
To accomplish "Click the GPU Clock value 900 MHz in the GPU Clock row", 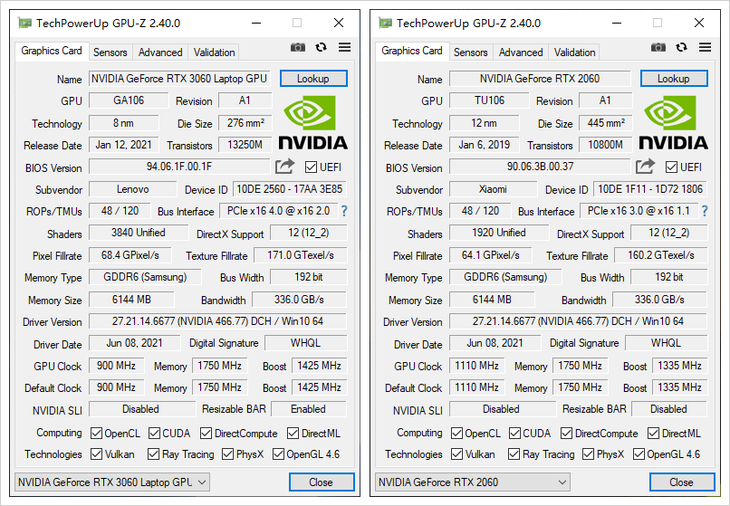I will (x=116, y=366).
